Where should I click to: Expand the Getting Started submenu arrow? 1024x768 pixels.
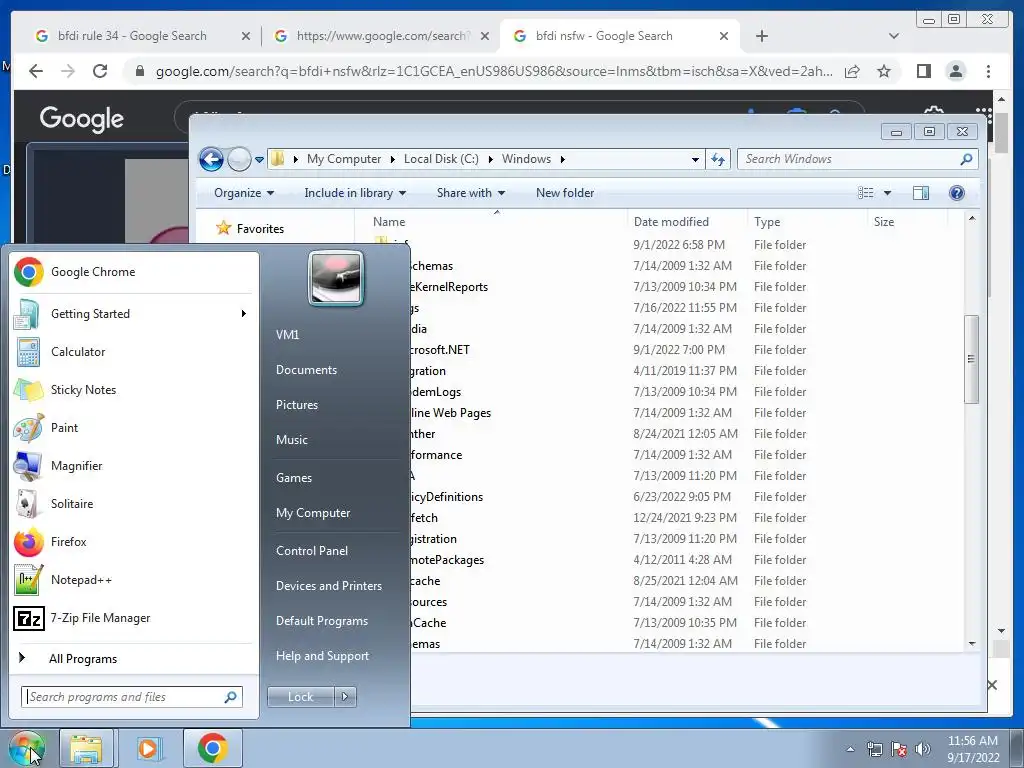[244, 314]
